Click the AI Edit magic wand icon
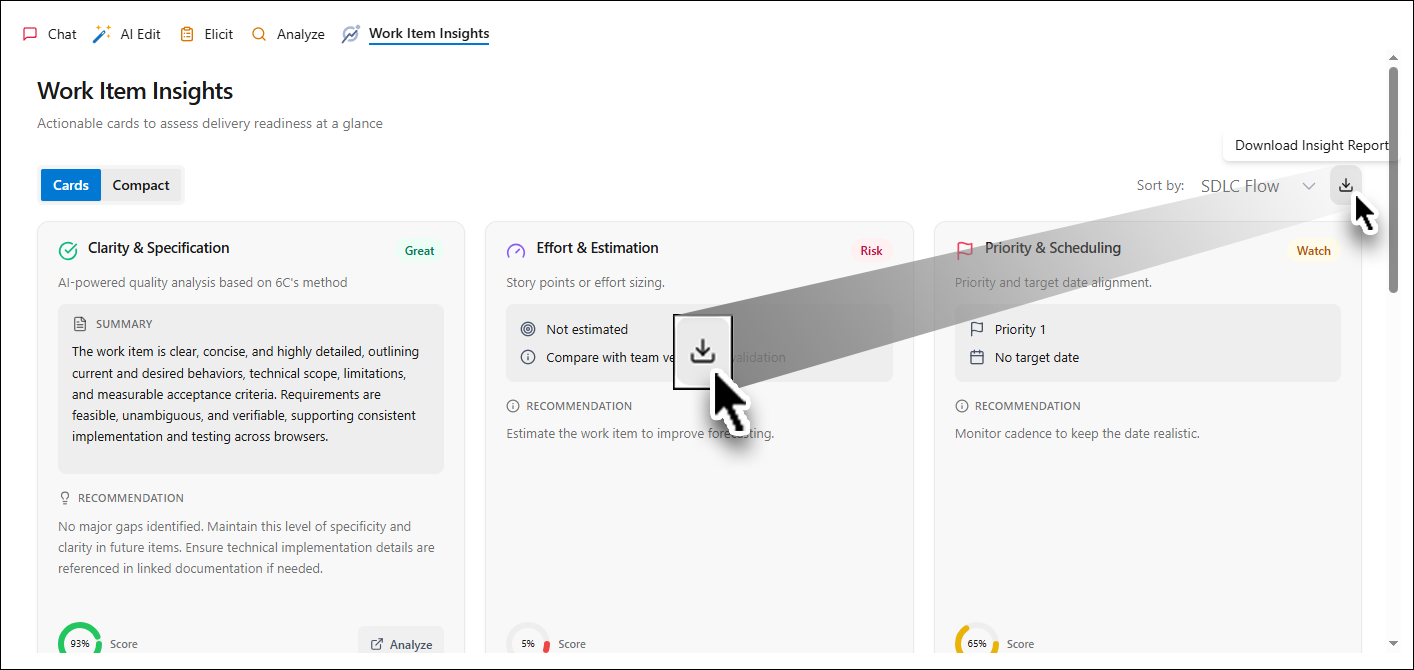This screenshot has width=1414, height=670. (x=102, y=34)
